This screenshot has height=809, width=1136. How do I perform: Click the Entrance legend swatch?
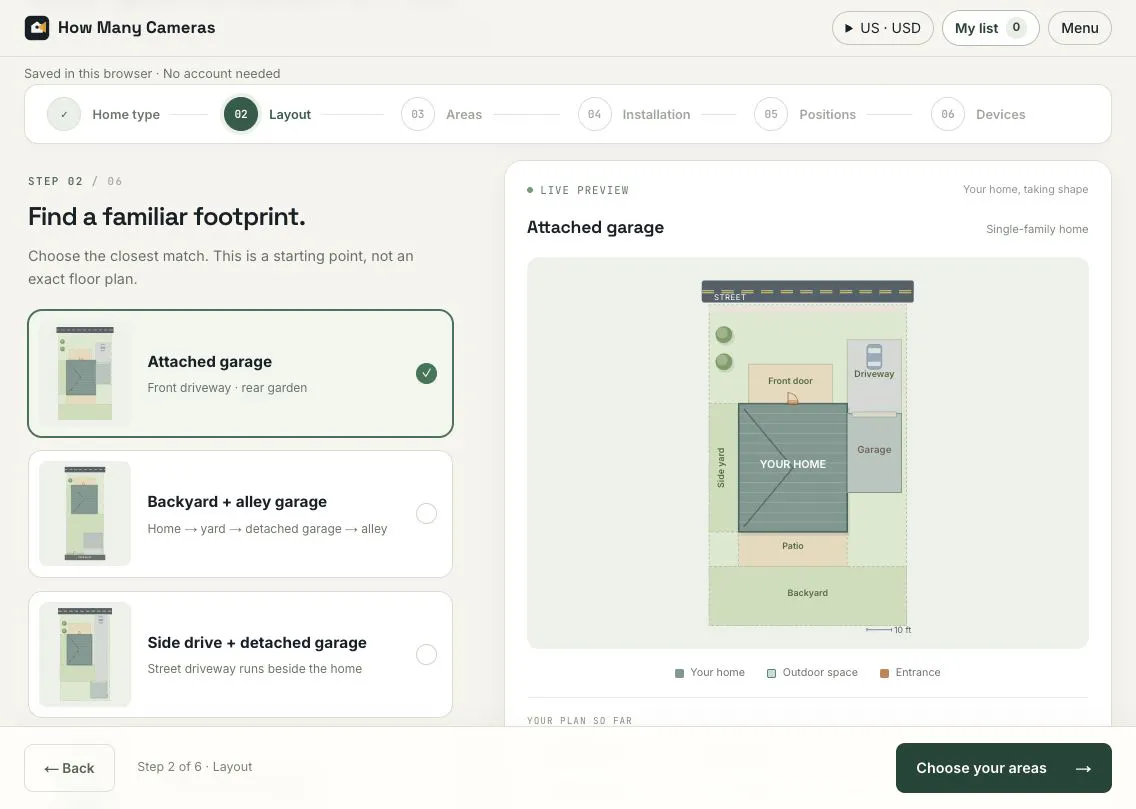coord(884,674)
